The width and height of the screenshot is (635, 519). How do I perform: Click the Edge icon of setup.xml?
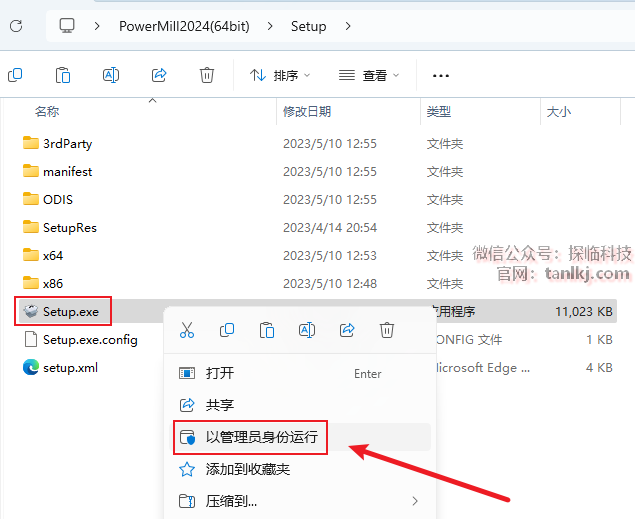[x=31, y=367]
